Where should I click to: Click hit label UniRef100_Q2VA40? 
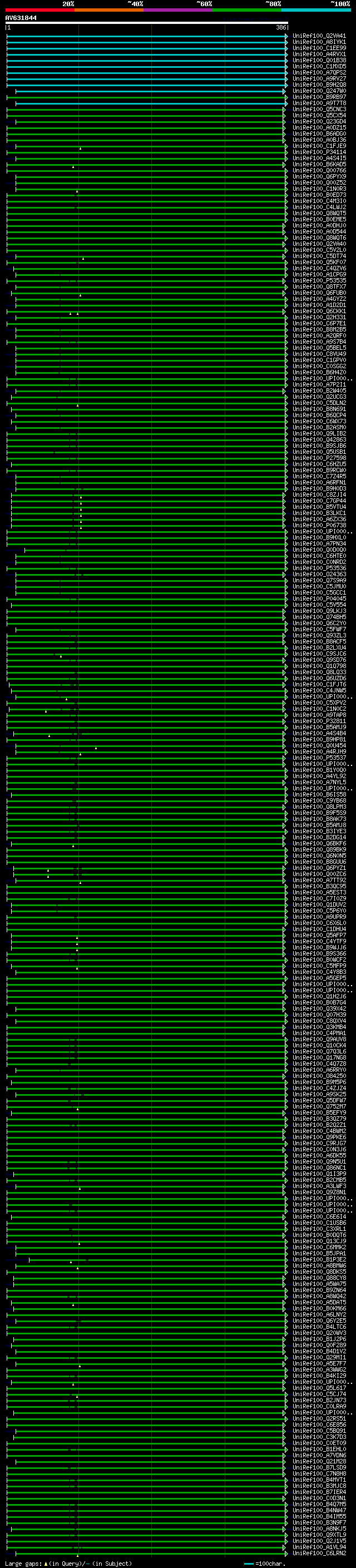[x=319, y=244]
